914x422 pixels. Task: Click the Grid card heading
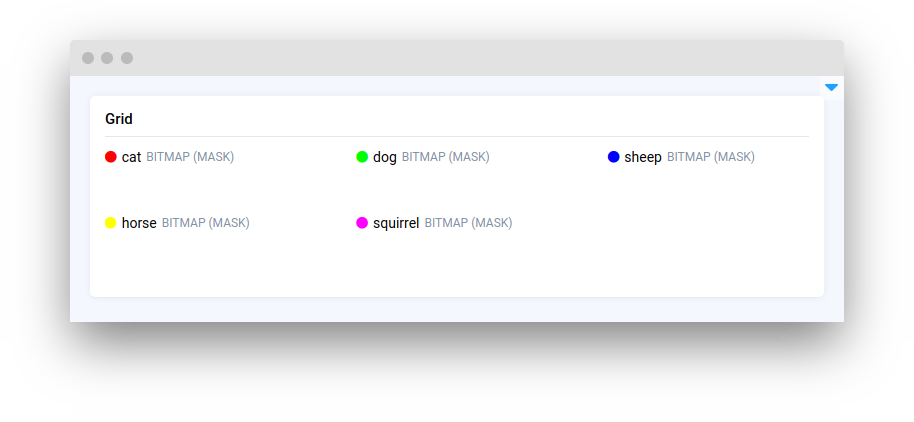119,119
